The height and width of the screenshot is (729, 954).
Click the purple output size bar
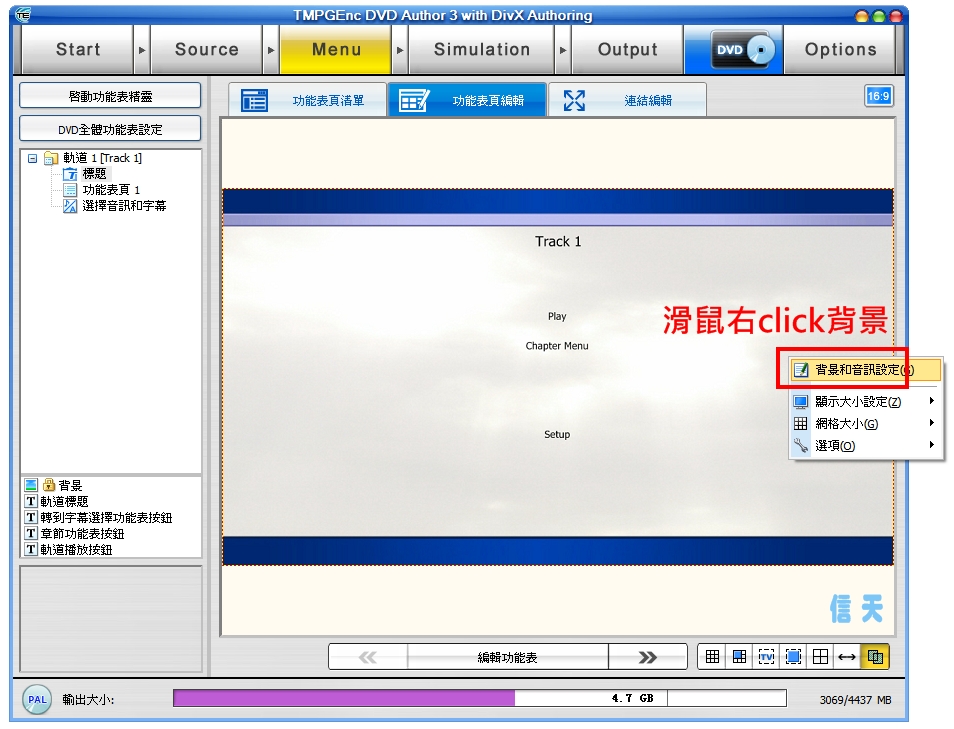click(x=343, y=698)
